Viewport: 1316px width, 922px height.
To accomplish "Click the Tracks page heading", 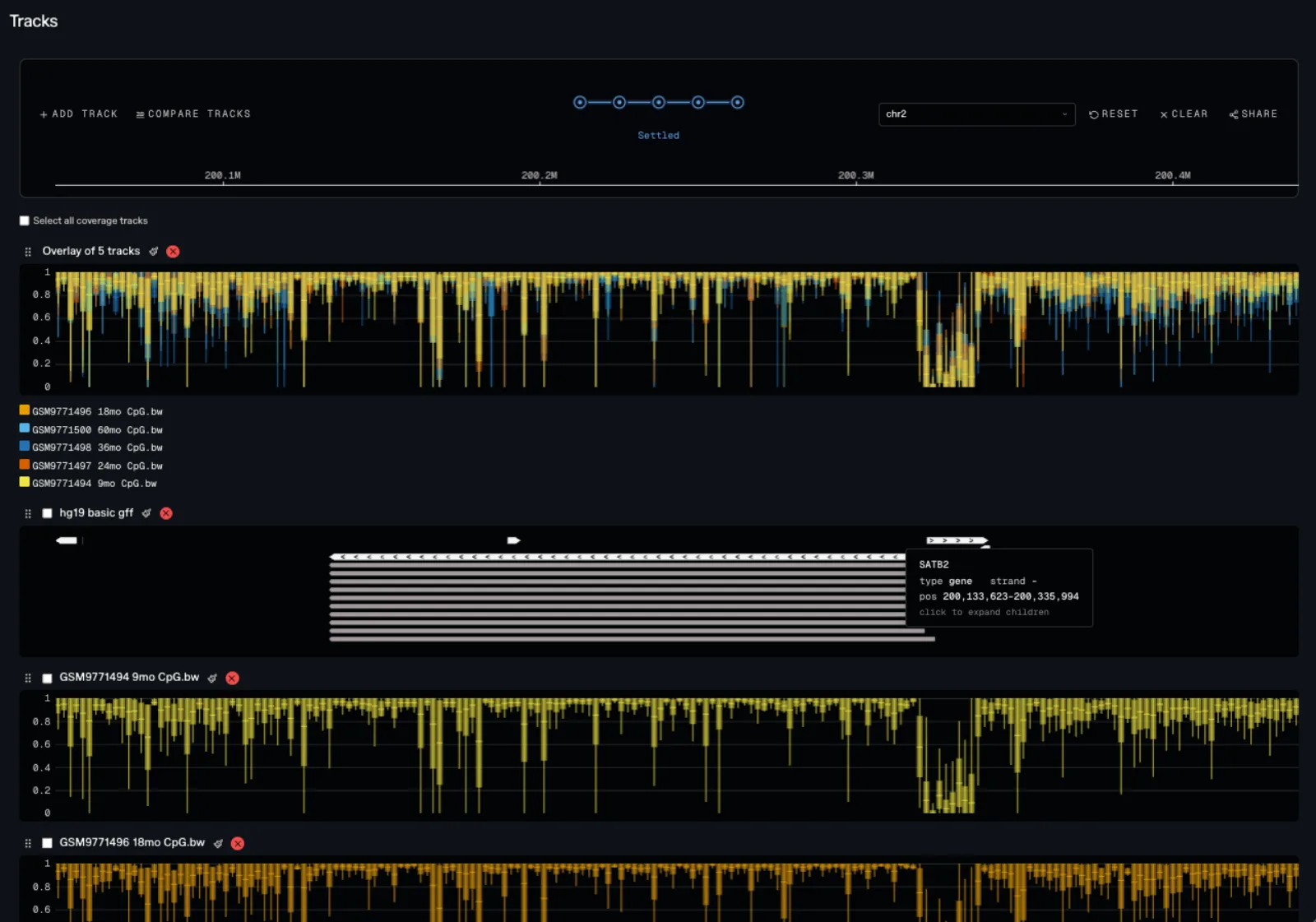I will tap(34, 21).
